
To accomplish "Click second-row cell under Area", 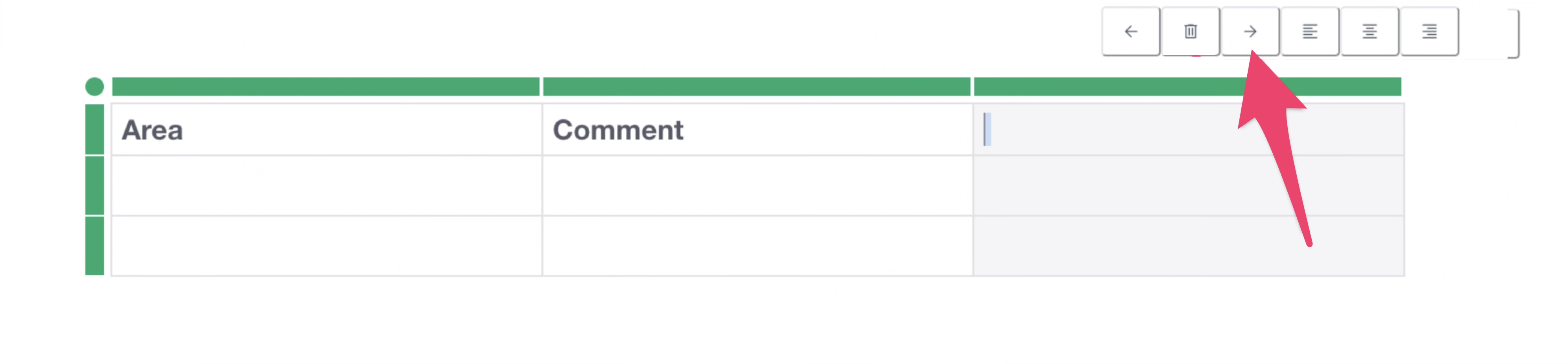I will [326, 186].
